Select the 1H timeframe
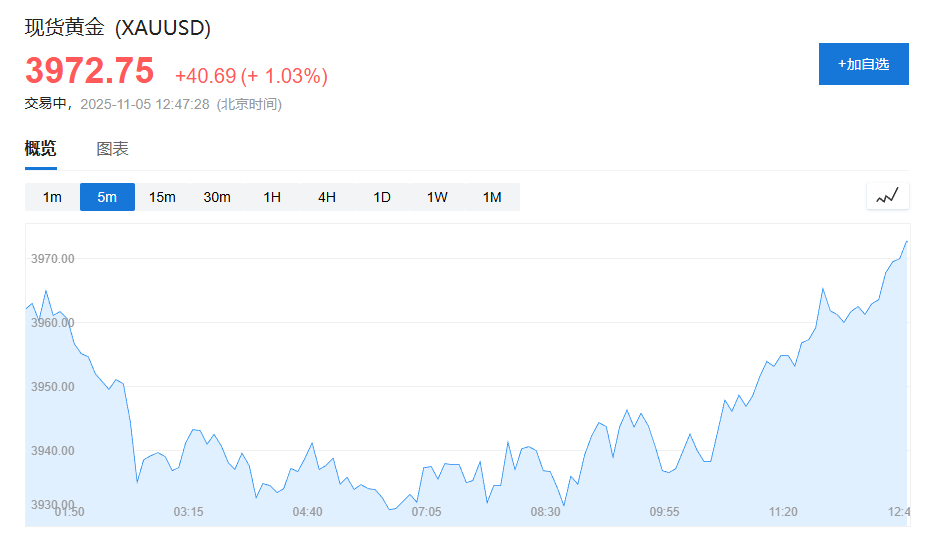 point(272,197)
